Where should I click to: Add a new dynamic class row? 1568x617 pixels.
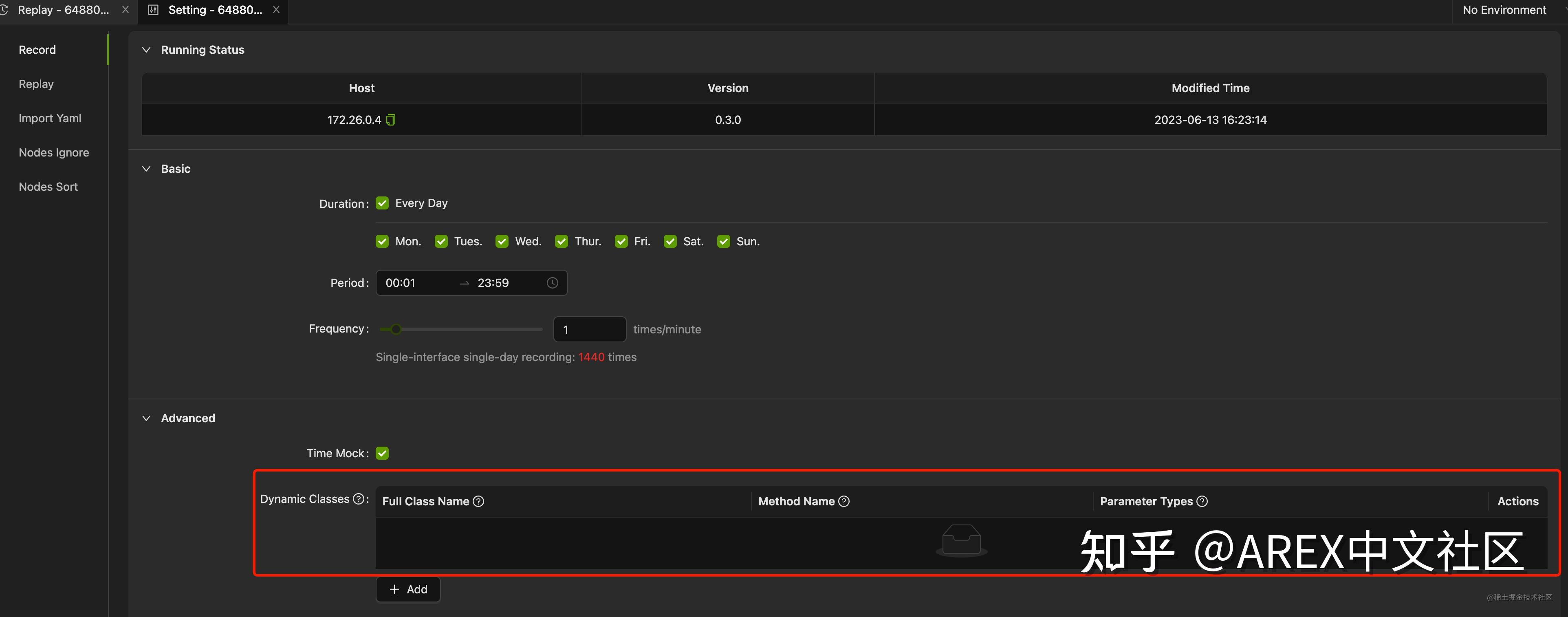(408, 589)
